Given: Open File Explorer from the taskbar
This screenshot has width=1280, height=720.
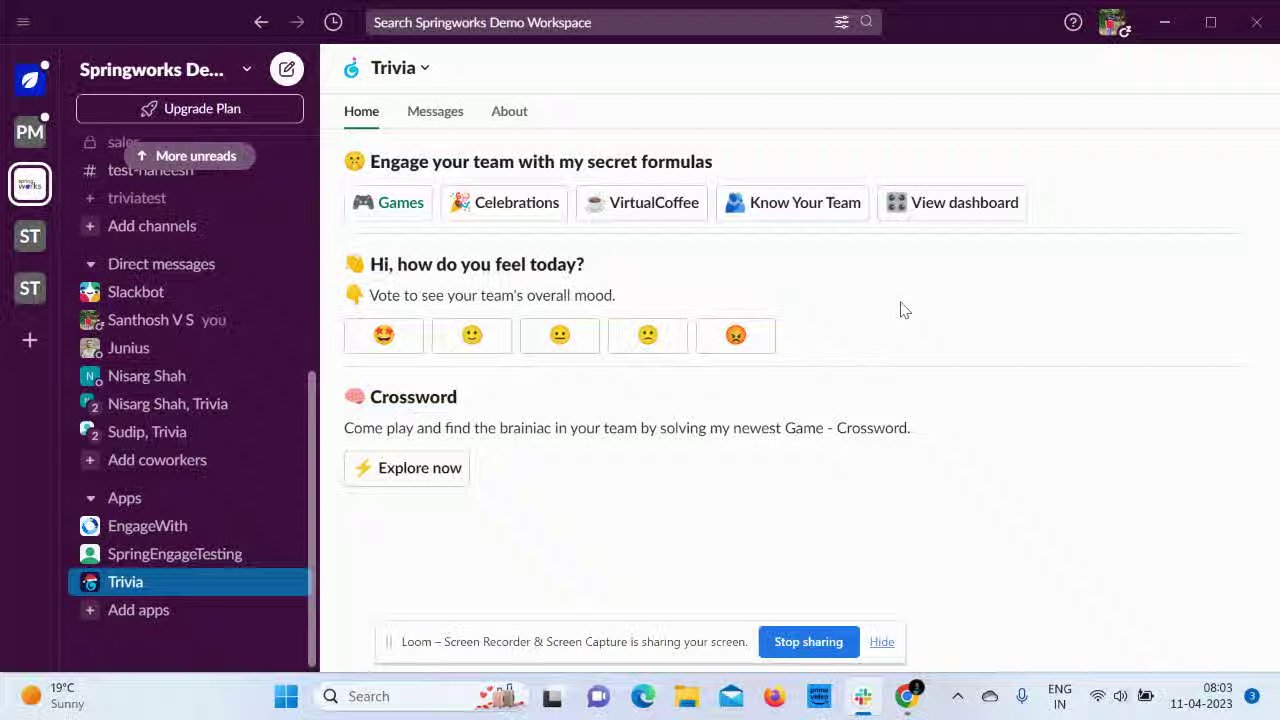Looking at the screenshot, I should [x=687, y=696].
